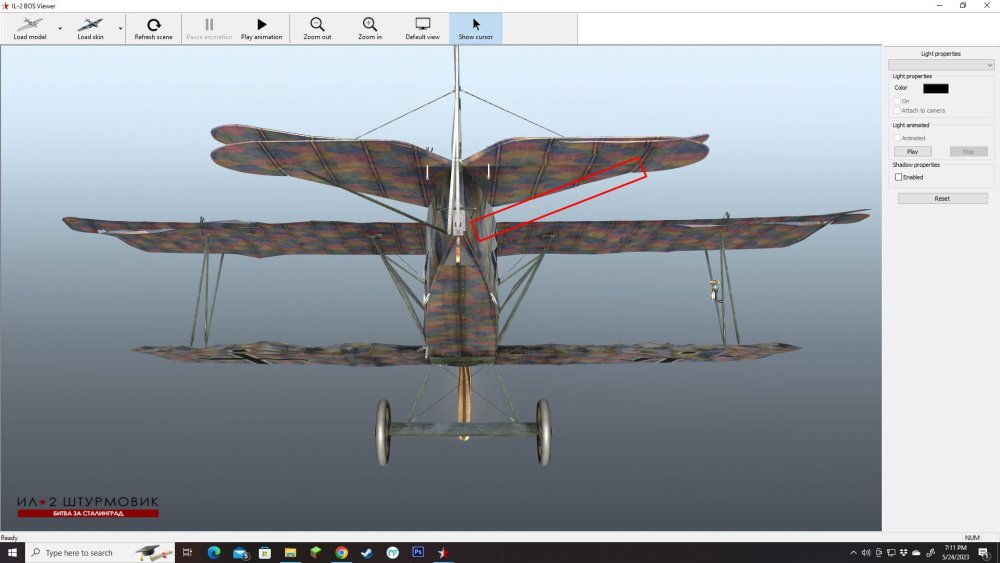Open the Light properties combo box

940,65
